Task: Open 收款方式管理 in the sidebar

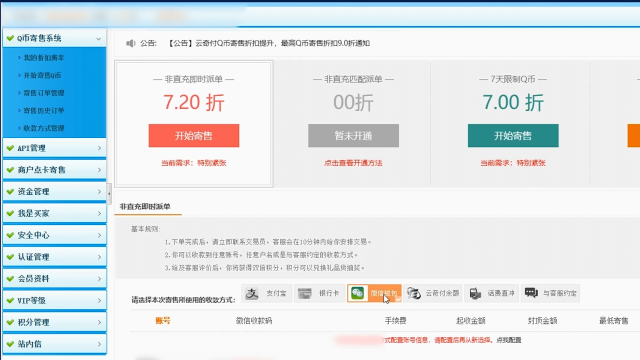Action: click(x=44, y=128)
